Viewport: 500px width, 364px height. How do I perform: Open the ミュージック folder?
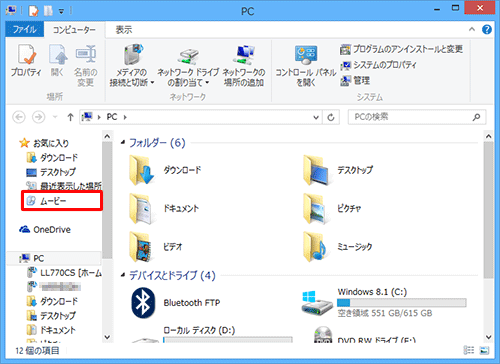tap(338, 247)
